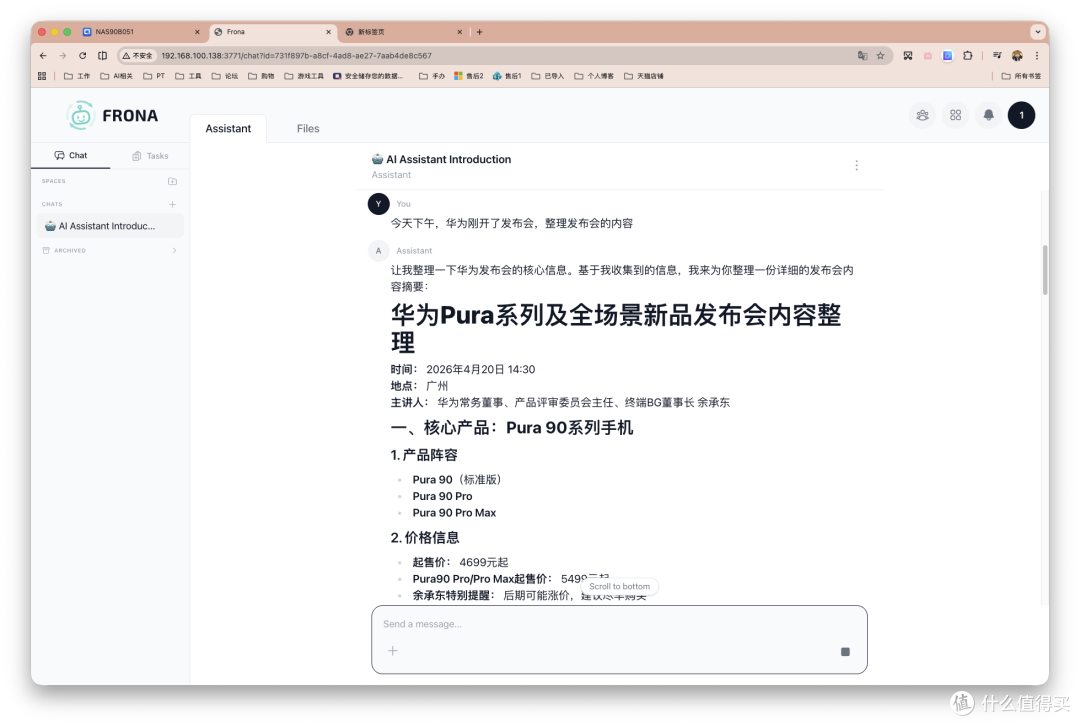Image resolution: width=1080 pixels, height=726 pixels.
Task: Open the 游戏工具 bookmarks folder
Action: click(304, 76)
